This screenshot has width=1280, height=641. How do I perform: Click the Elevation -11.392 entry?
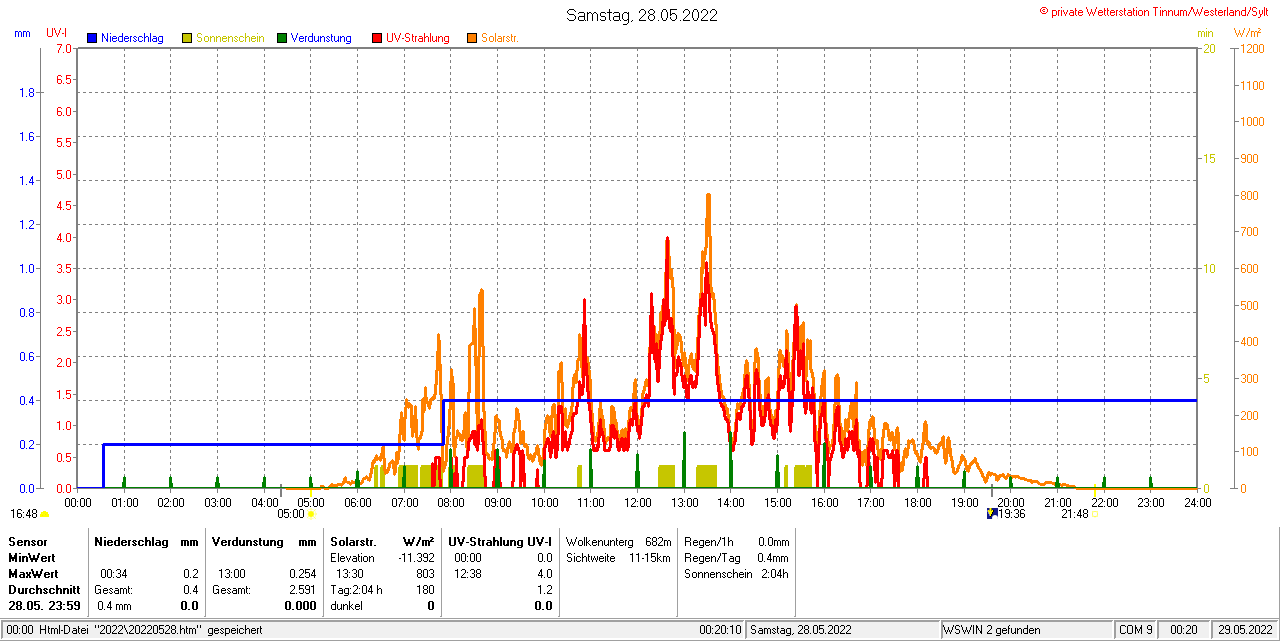coord(382,557)
